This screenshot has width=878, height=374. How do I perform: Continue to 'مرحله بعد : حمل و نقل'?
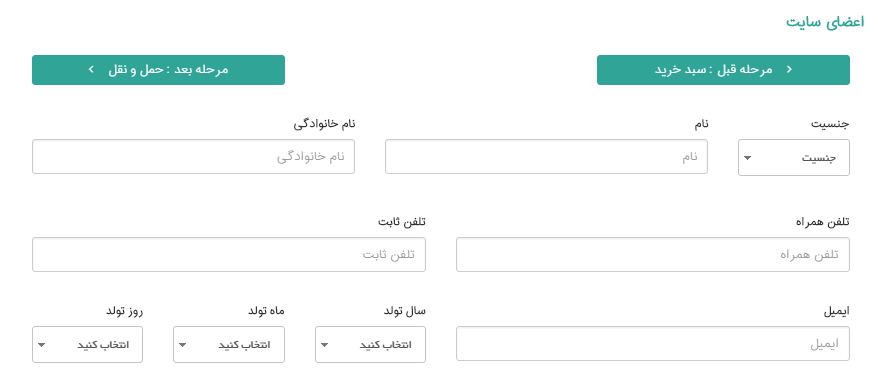(158, 70)
